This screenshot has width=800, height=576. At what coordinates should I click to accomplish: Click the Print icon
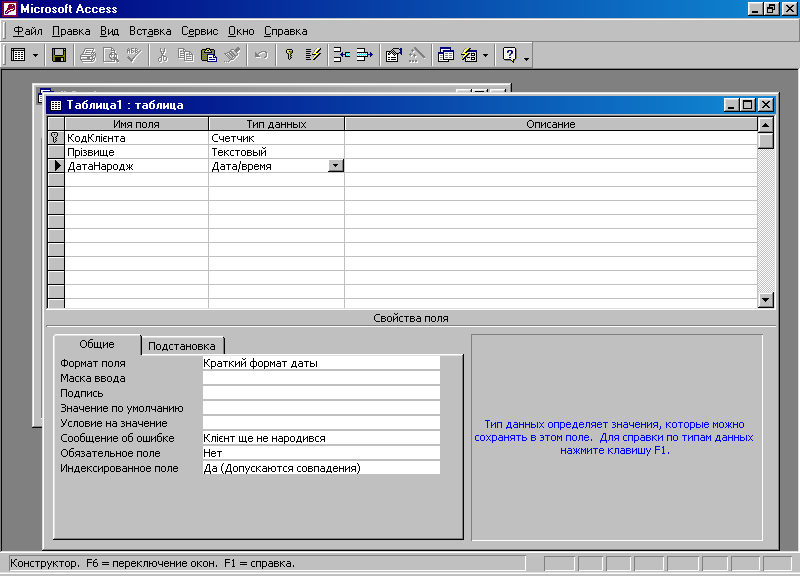(x=88, y=55)
